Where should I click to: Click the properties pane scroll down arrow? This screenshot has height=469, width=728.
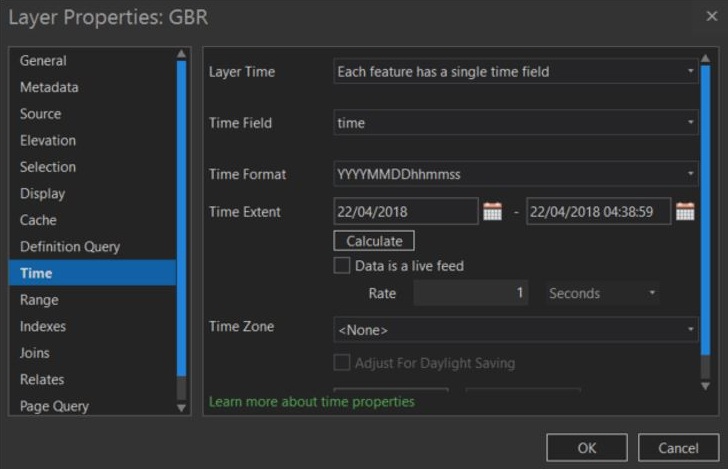point(705,386)
